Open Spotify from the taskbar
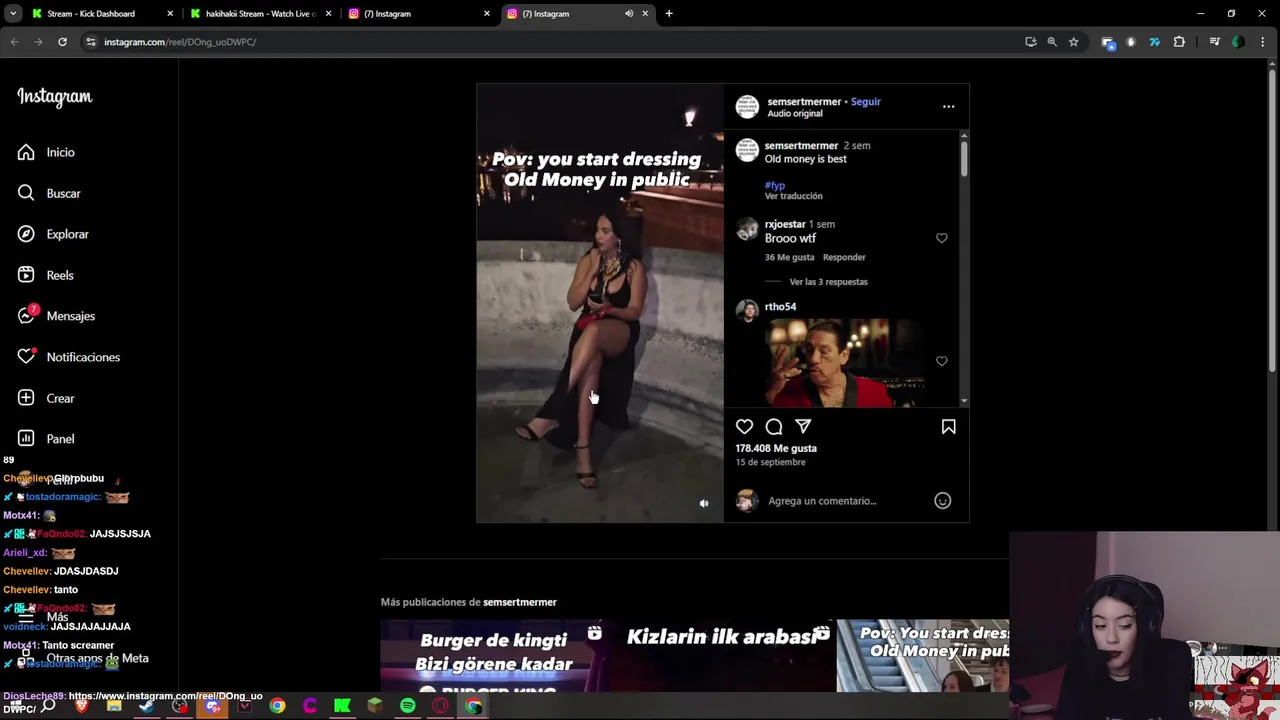 (x=407, y=706)
